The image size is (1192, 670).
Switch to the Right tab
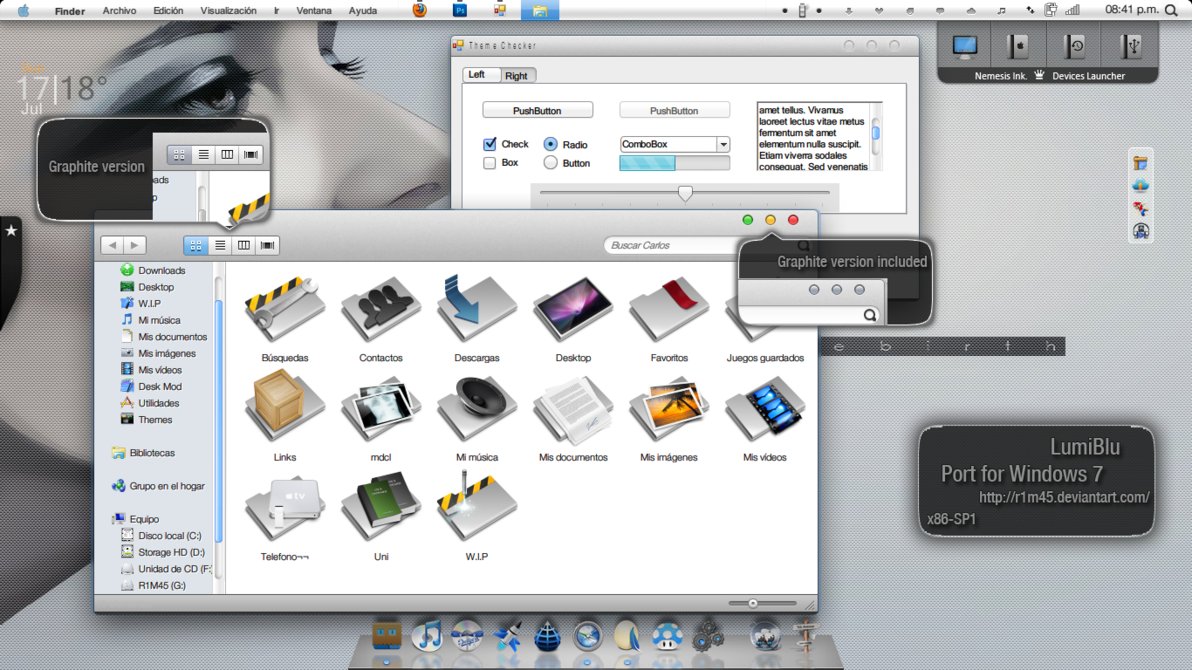[x=516, y=76]
